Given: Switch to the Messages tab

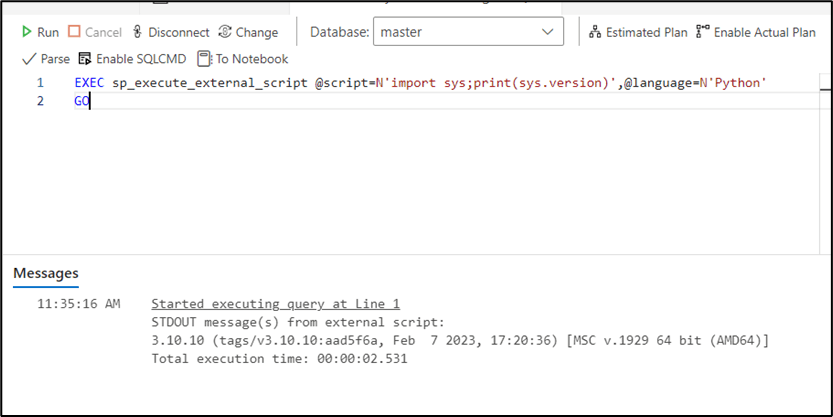Looking at the screenshot, I should point(45,272).
